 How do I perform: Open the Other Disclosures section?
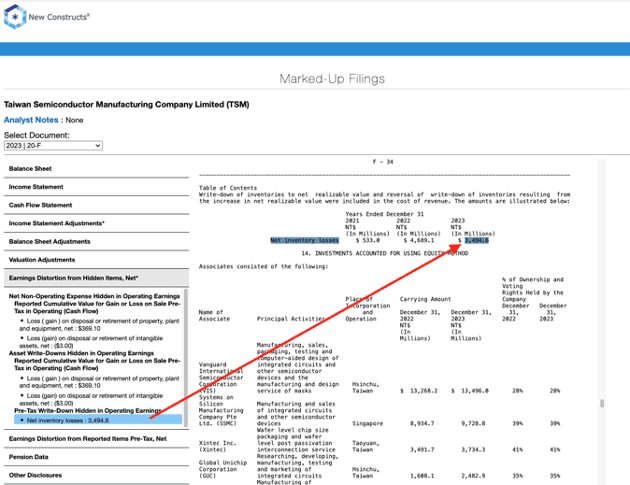coord(96,475)
